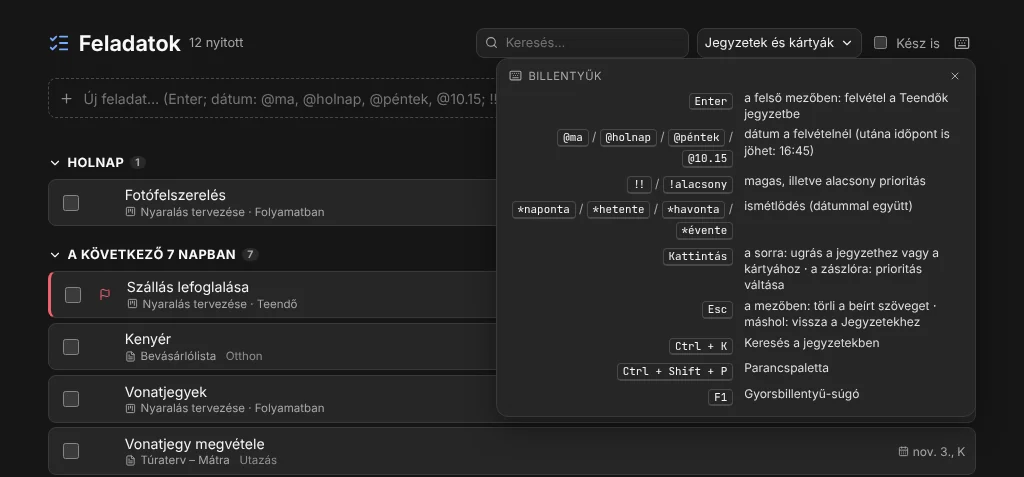Check off the Vonatjegyek task
The width and height of the screenshot is (1024, 477).
coord(71,399)
